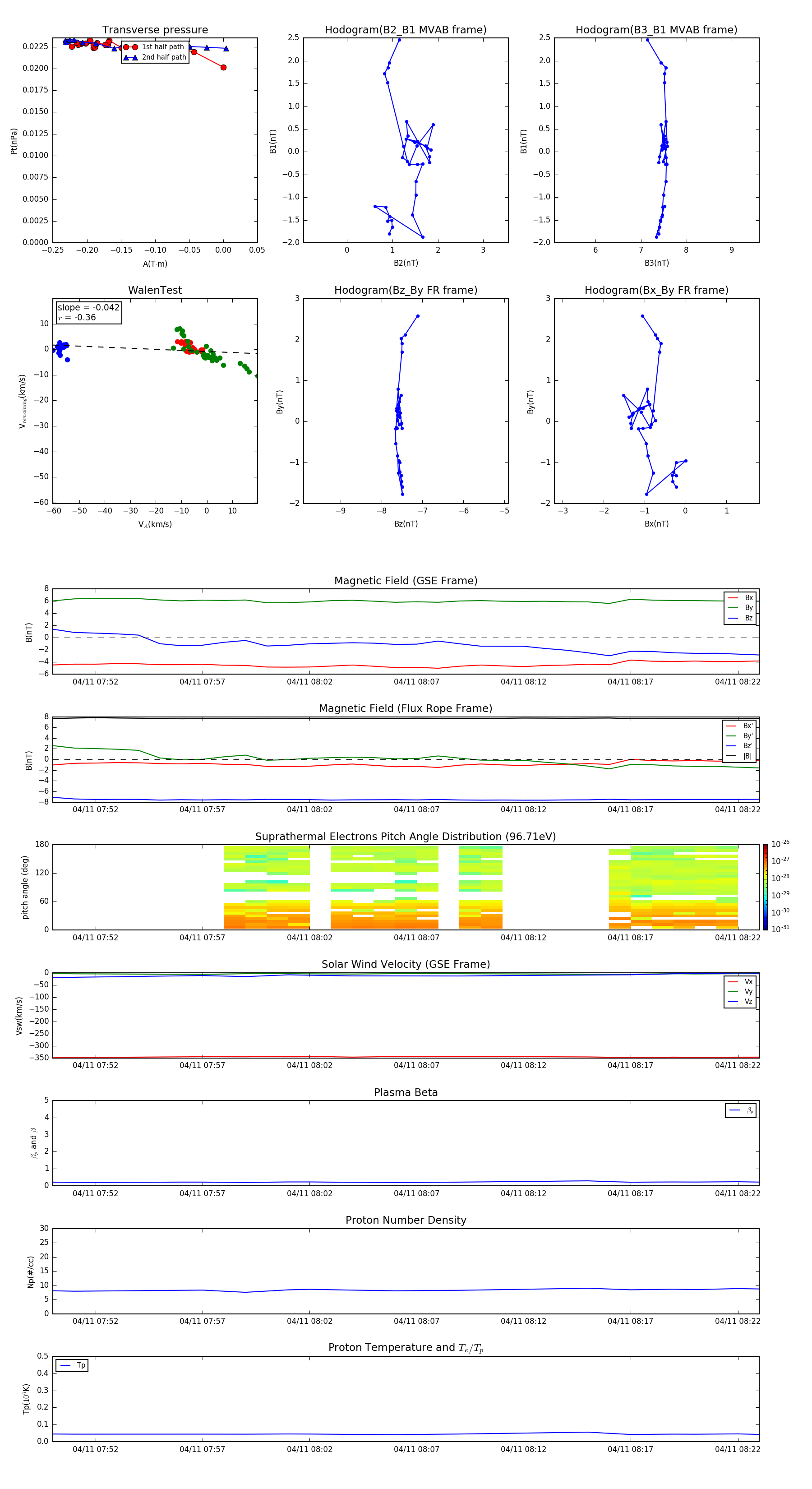812x1489 pixels.
Task: Click the "pitch angle (deg)" y-axis label
Action: tap(25, 887)
